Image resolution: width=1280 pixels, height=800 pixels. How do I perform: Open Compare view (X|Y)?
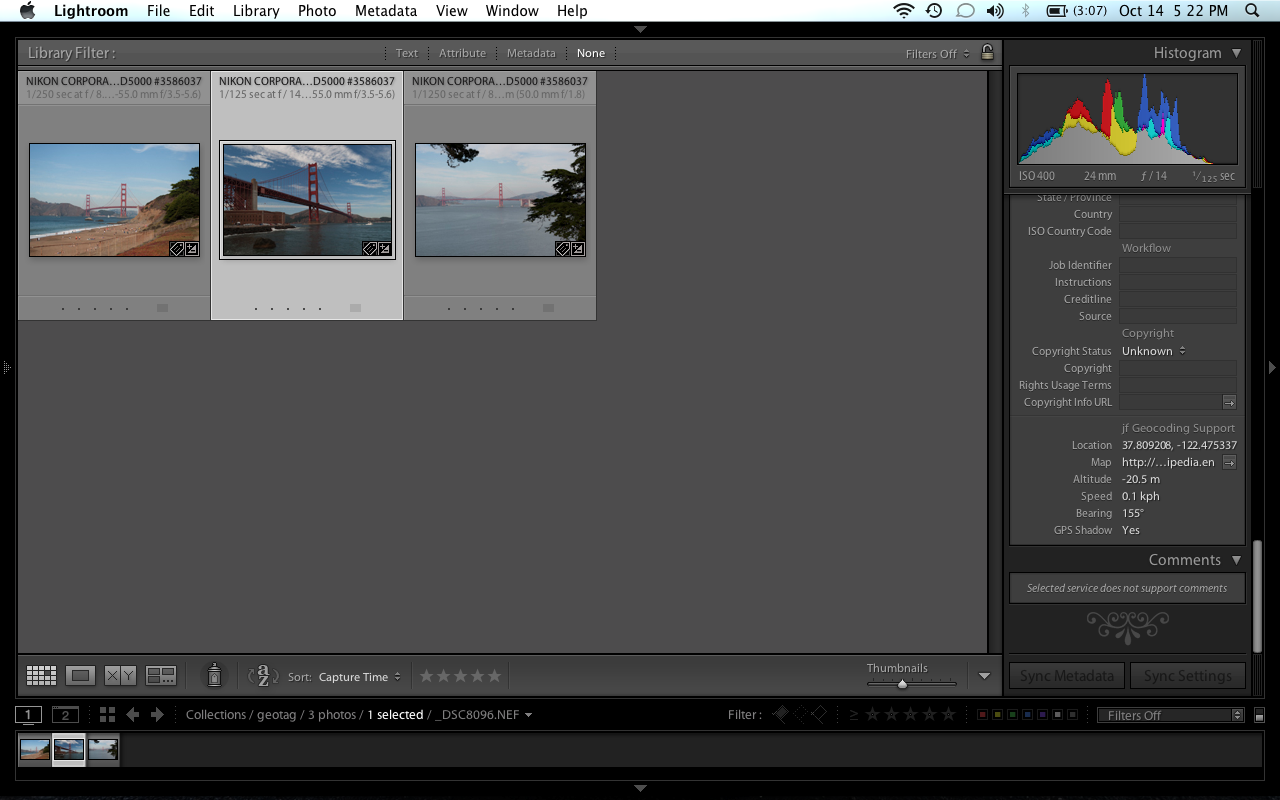pyautogui.click(x=120, y=676)
